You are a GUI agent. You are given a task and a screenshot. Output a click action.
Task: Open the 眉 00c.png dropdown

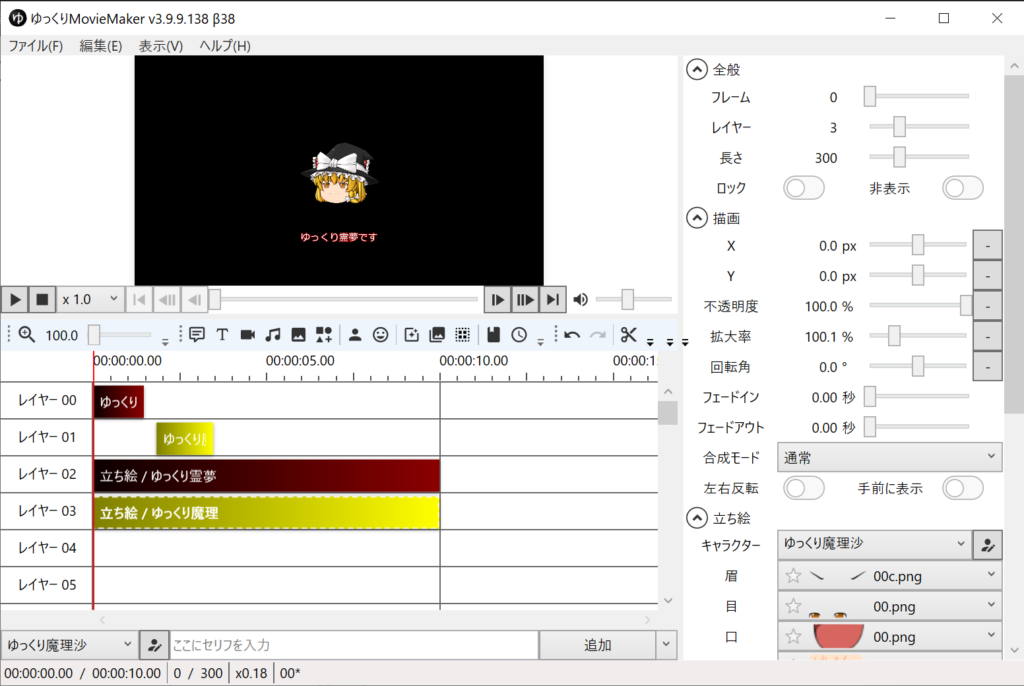click(889, 576)
